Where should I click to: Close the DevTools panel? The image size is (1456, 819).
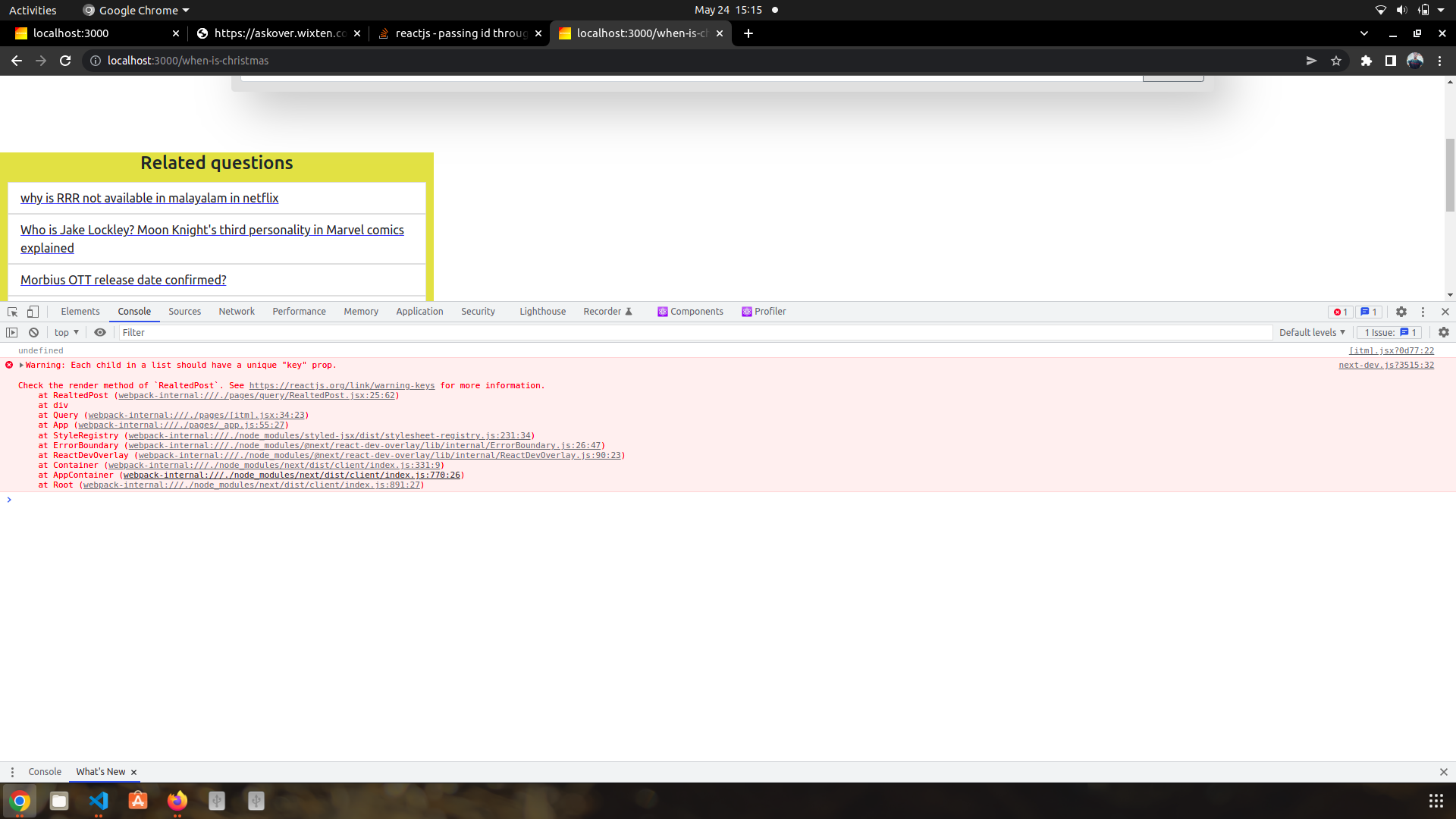(1445, 312)
